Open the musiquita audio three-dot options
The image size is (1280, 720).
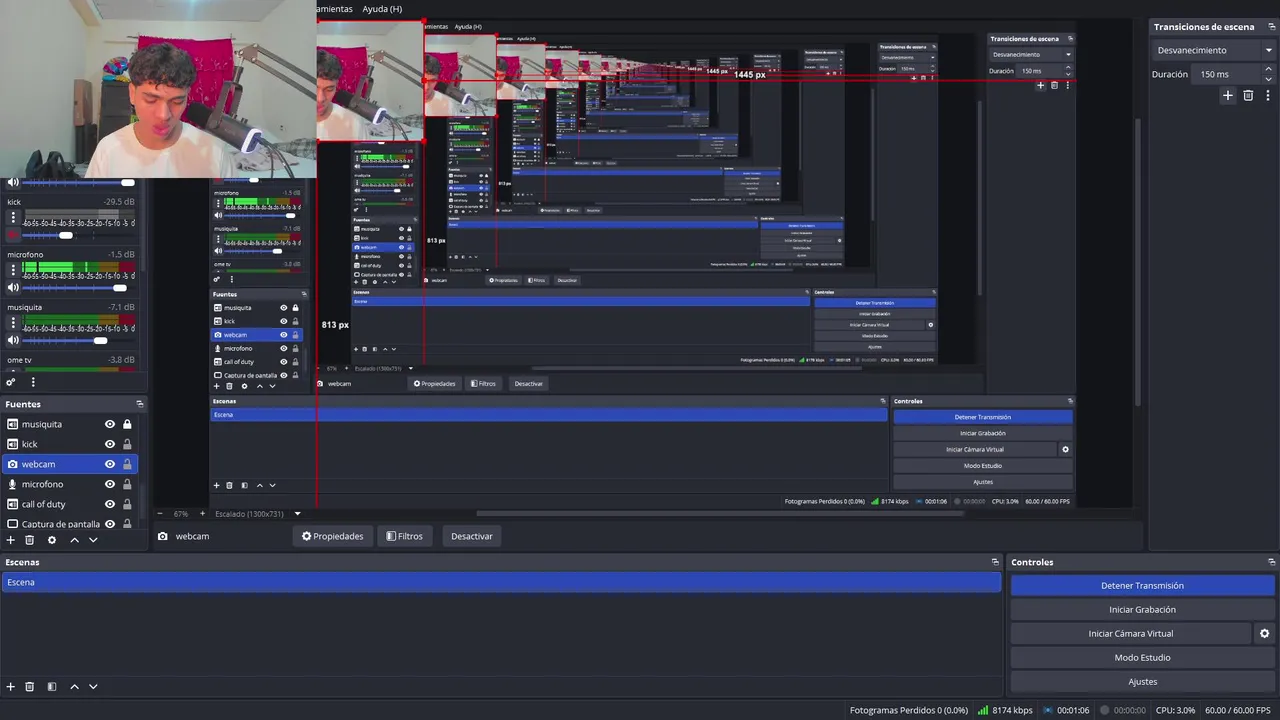click(x=13, y=323)
